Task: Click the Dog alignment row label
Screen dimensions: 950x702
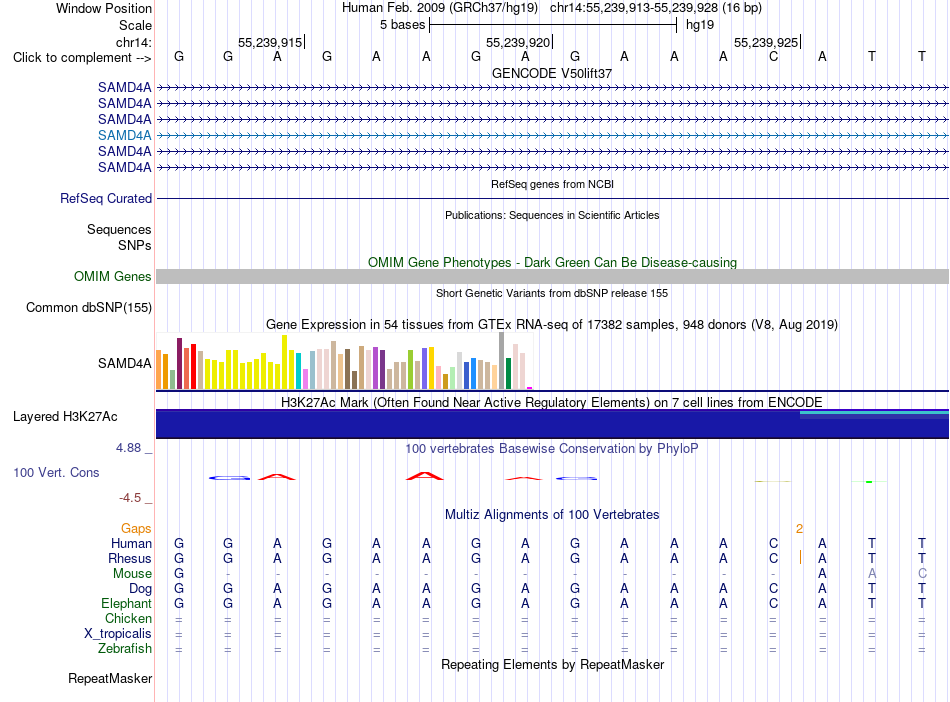Action: tap(141, 589)
